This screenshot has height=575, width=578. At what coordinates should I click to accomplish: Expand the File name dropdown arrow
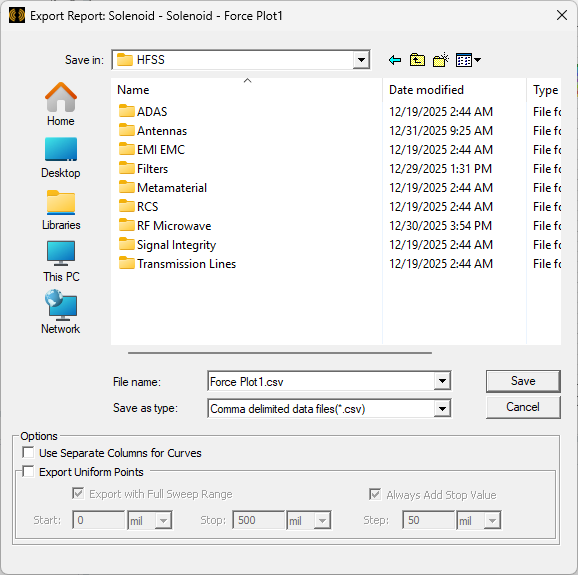pyautogui.click(x=442, y=381)
